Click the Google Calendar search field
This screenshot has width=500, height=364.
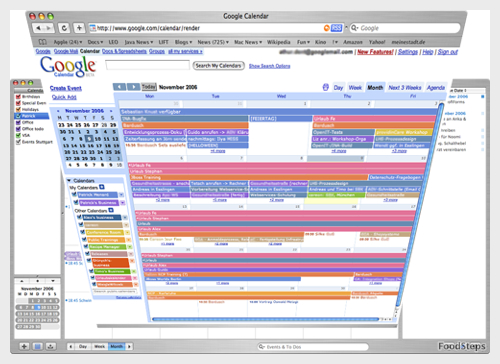(x=147, y=65)
